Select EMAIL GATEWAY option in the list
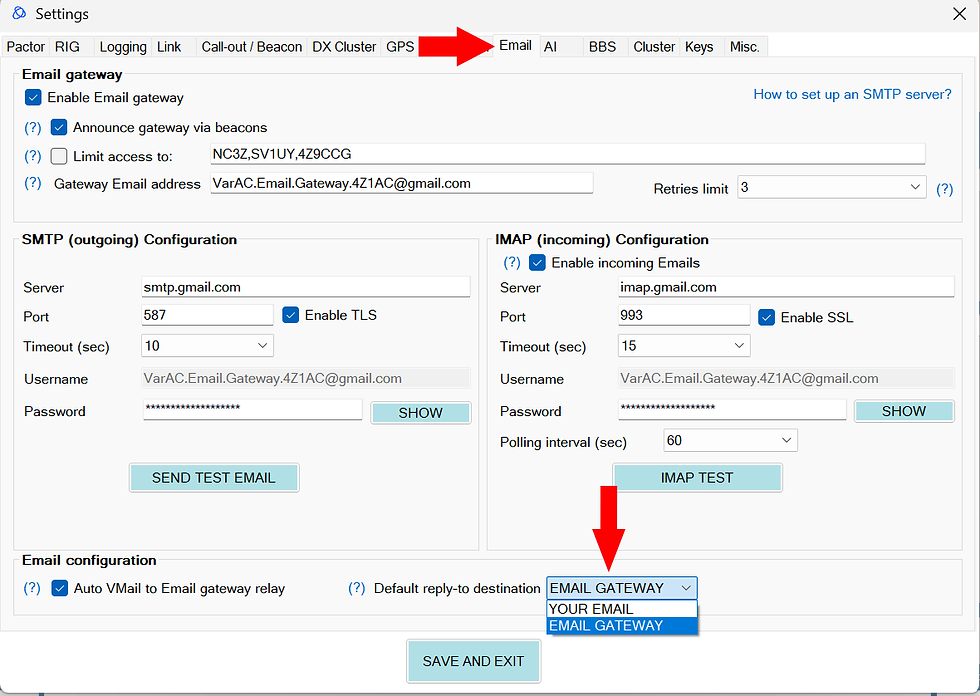 (x=621, y=625)
